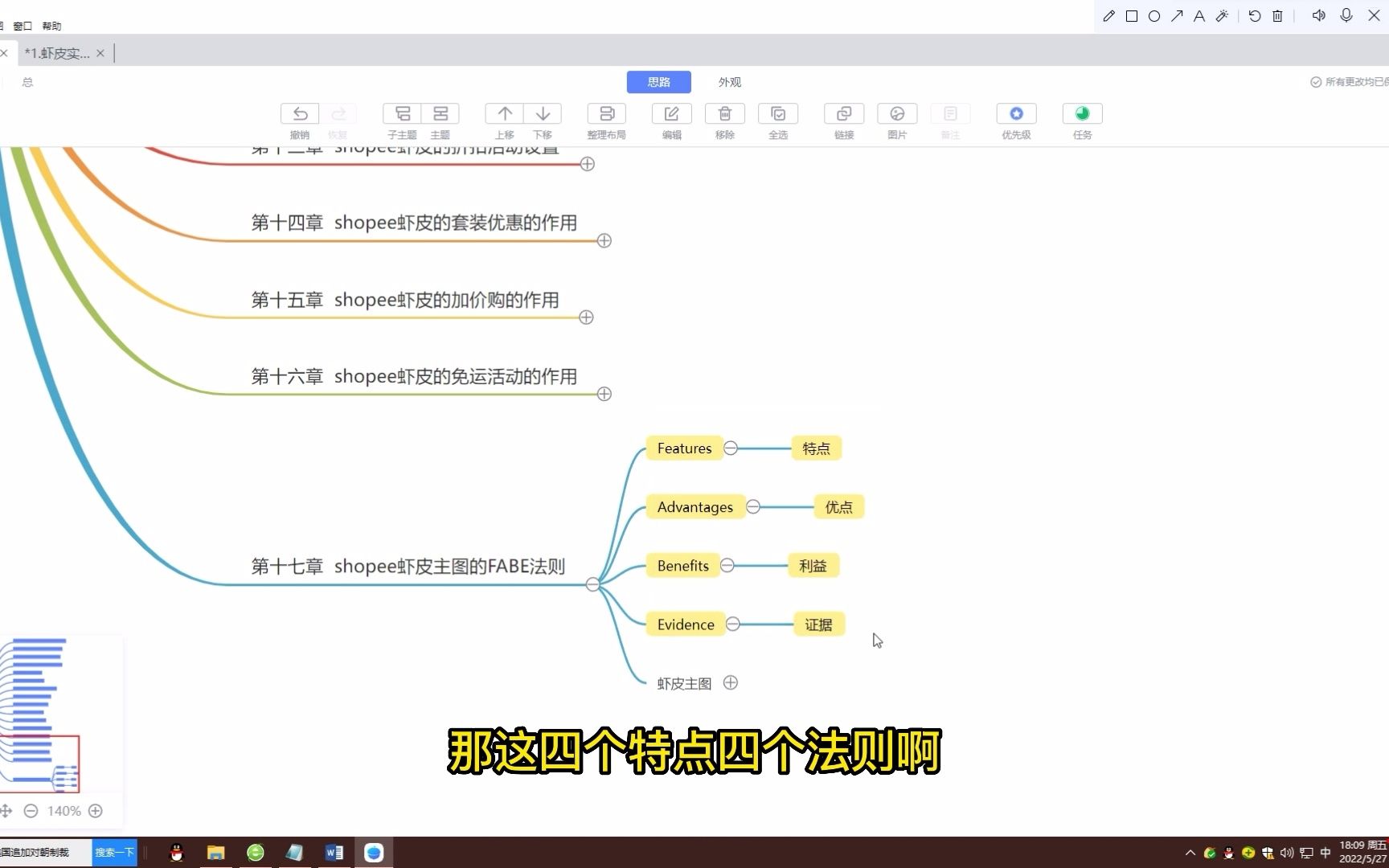
Task: Click the 编辑 edit icon
Action: 672,113
